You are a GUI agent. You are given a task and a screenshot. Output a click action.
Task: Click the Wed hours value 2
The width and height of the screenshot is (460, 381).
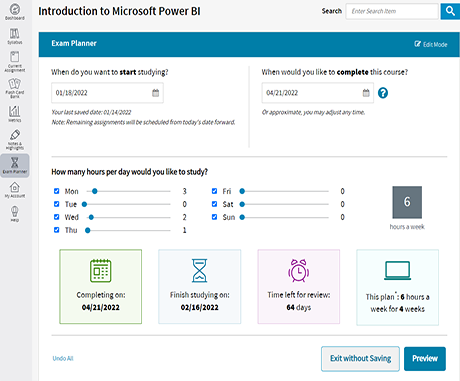(x=184, y=217)
